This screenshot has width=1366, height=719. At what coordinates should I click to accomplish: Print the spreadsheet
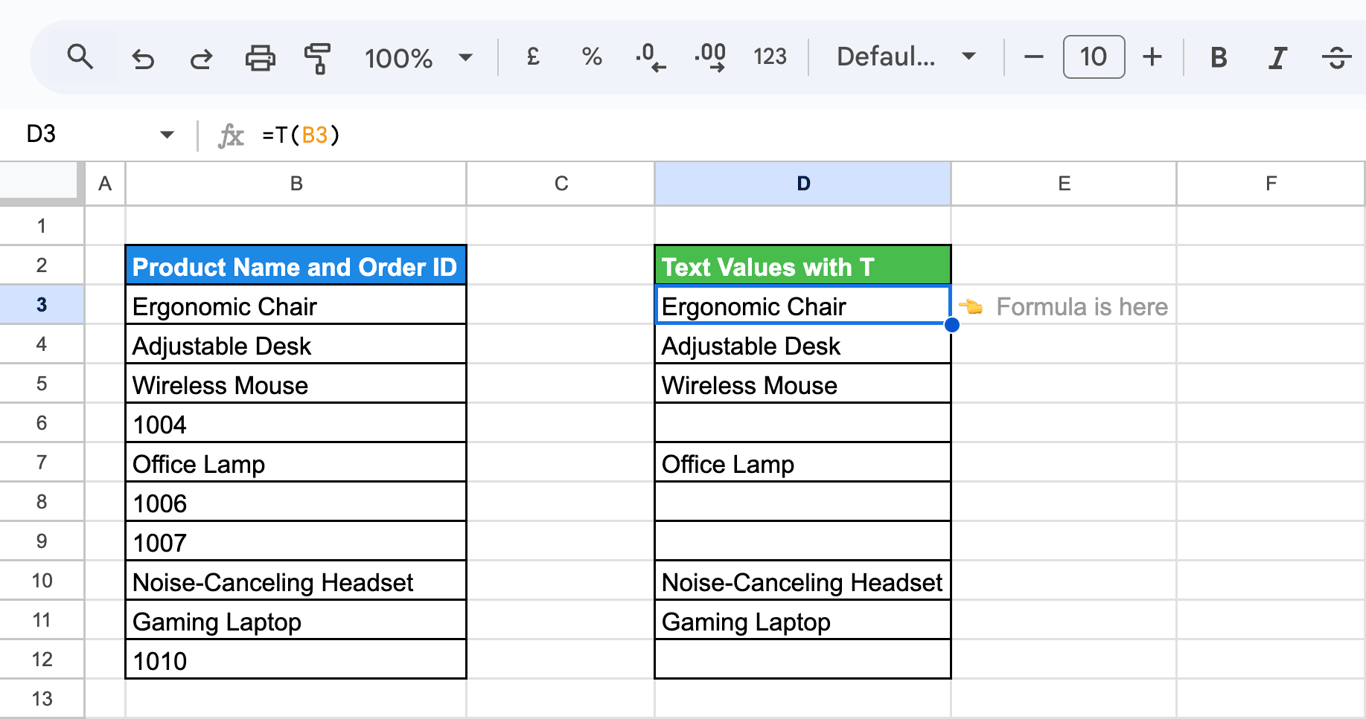coord(260,58)
